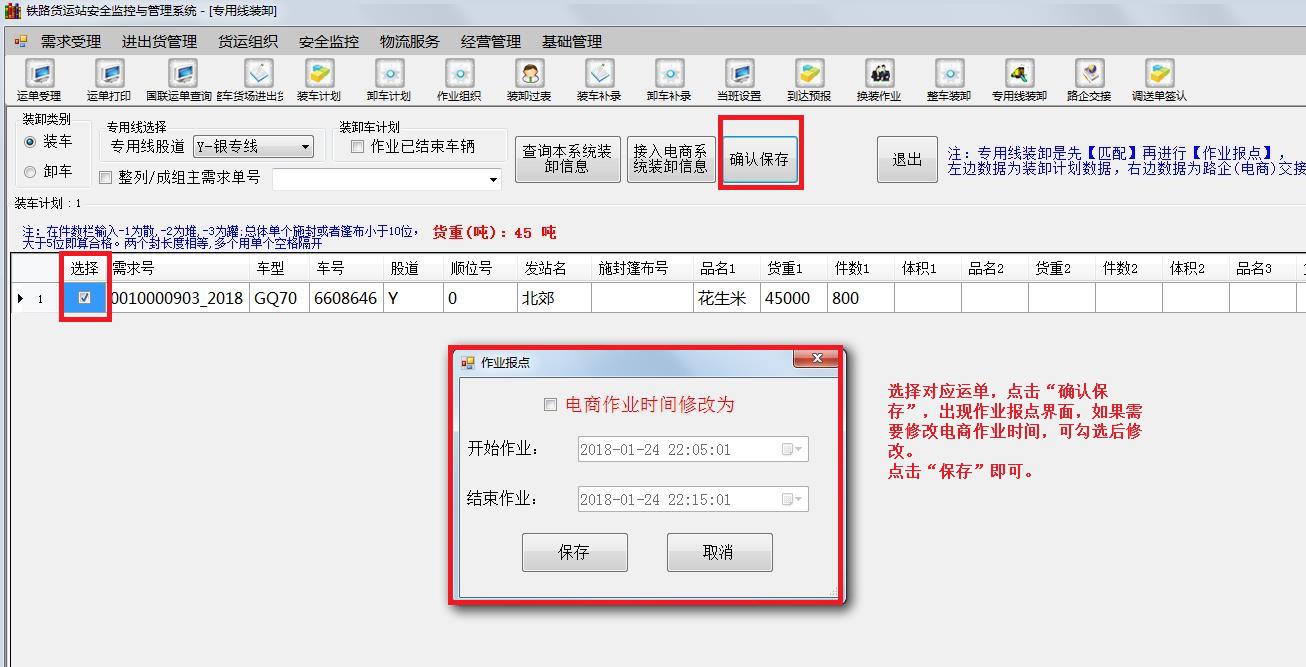Image resolution: width=1306 pixels, height=667 pixels.
Task: Enable the 作业已结束车辆 checkbox
Action: [357, 147]
